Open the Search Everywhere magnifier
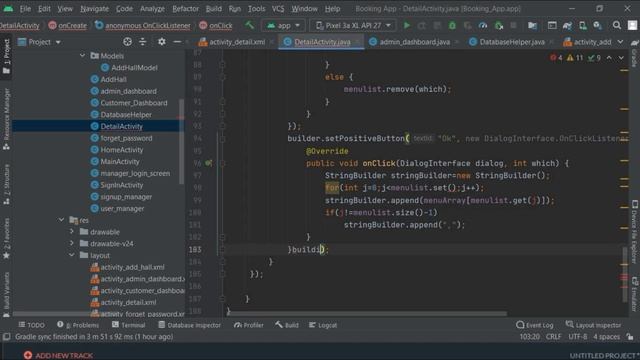 617,25
